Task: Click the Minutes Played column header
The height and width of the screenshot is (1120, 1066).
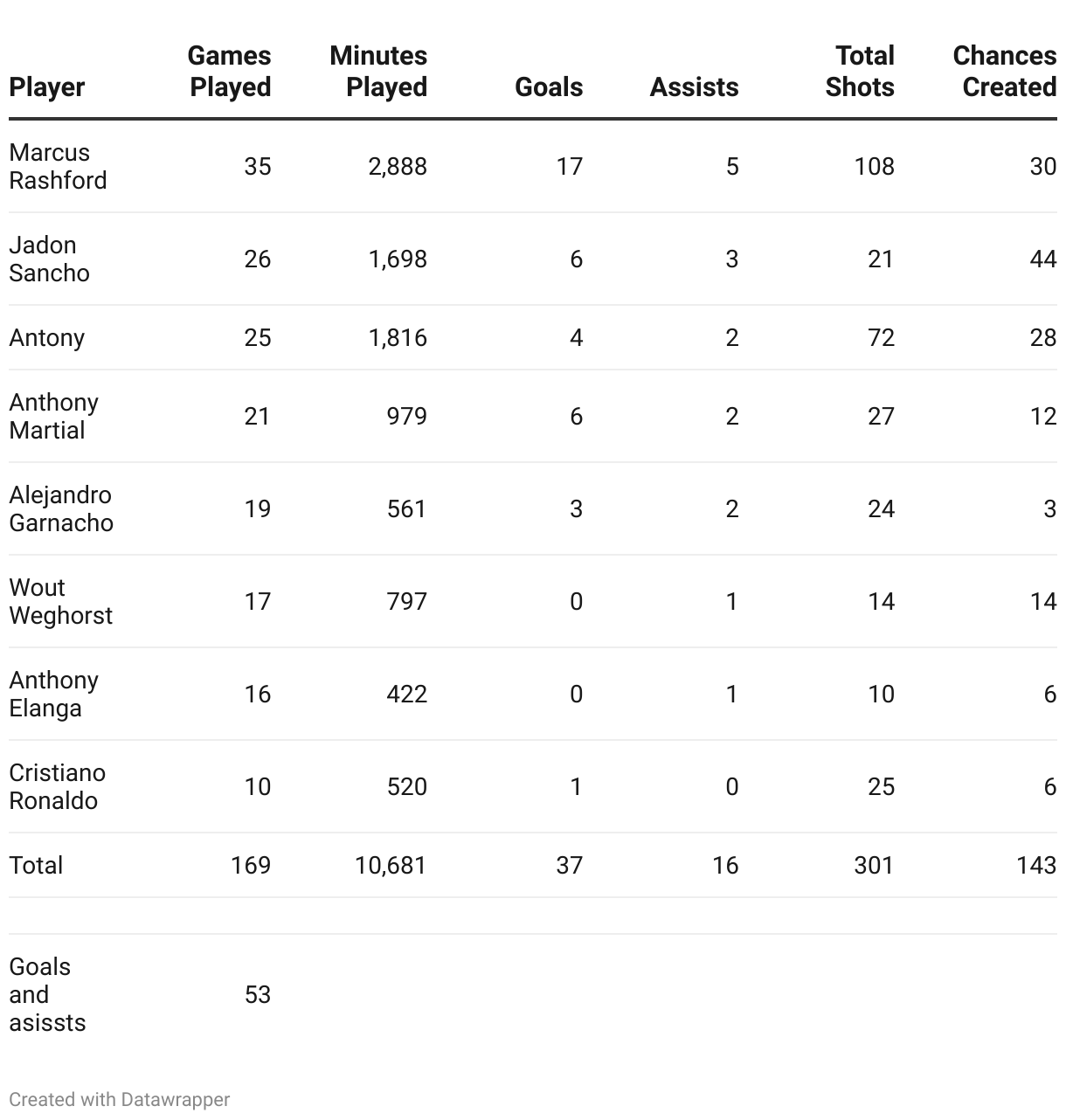Action: (378, 72)
